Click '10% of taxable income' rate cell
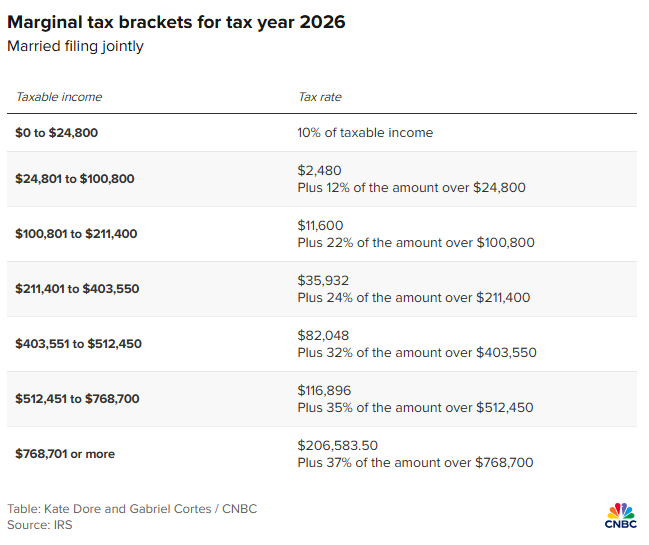The image size is (649, 545). (365, 132)
